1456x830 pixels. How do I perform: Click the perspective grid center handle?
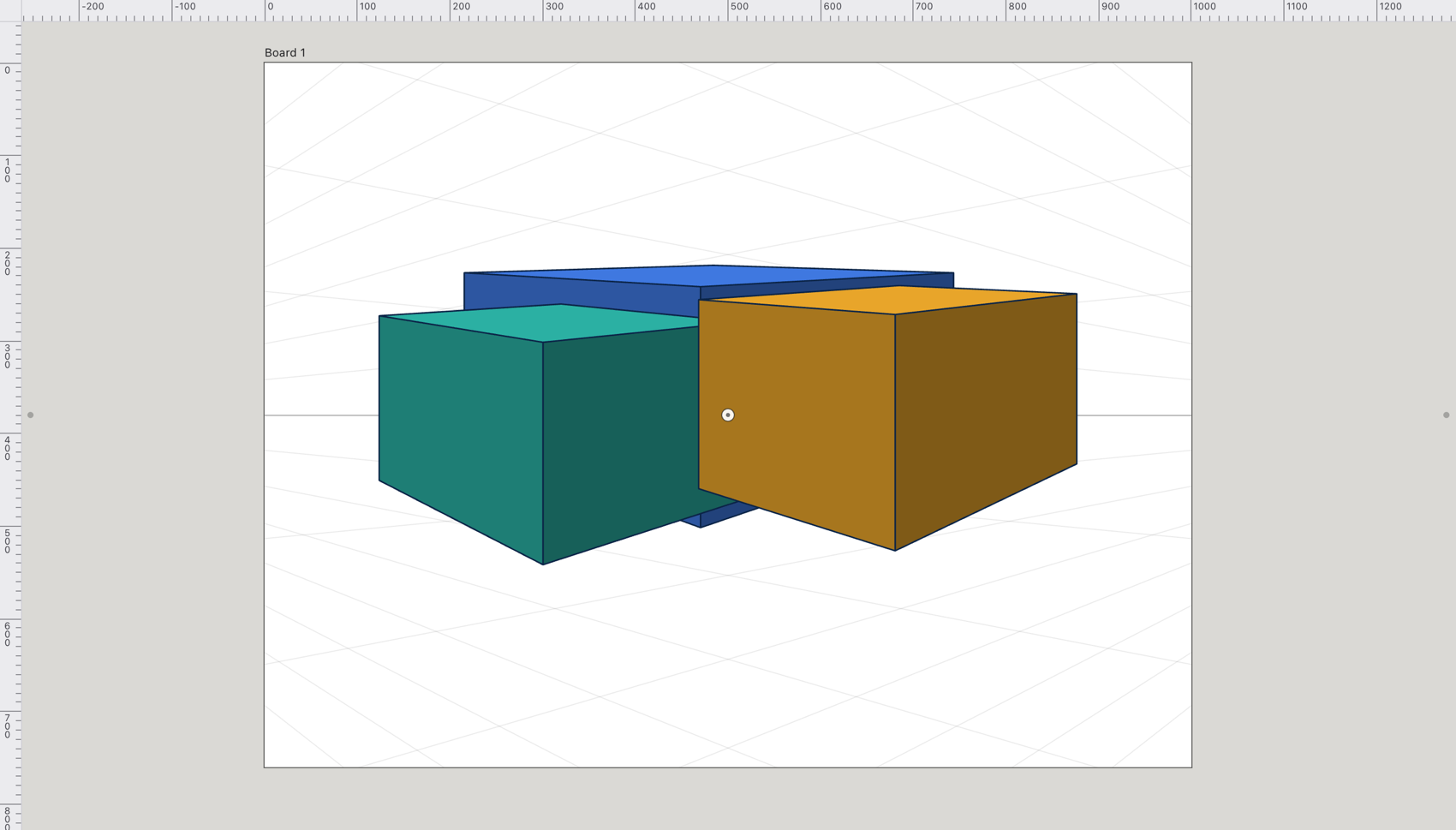[x=727, y=415]
